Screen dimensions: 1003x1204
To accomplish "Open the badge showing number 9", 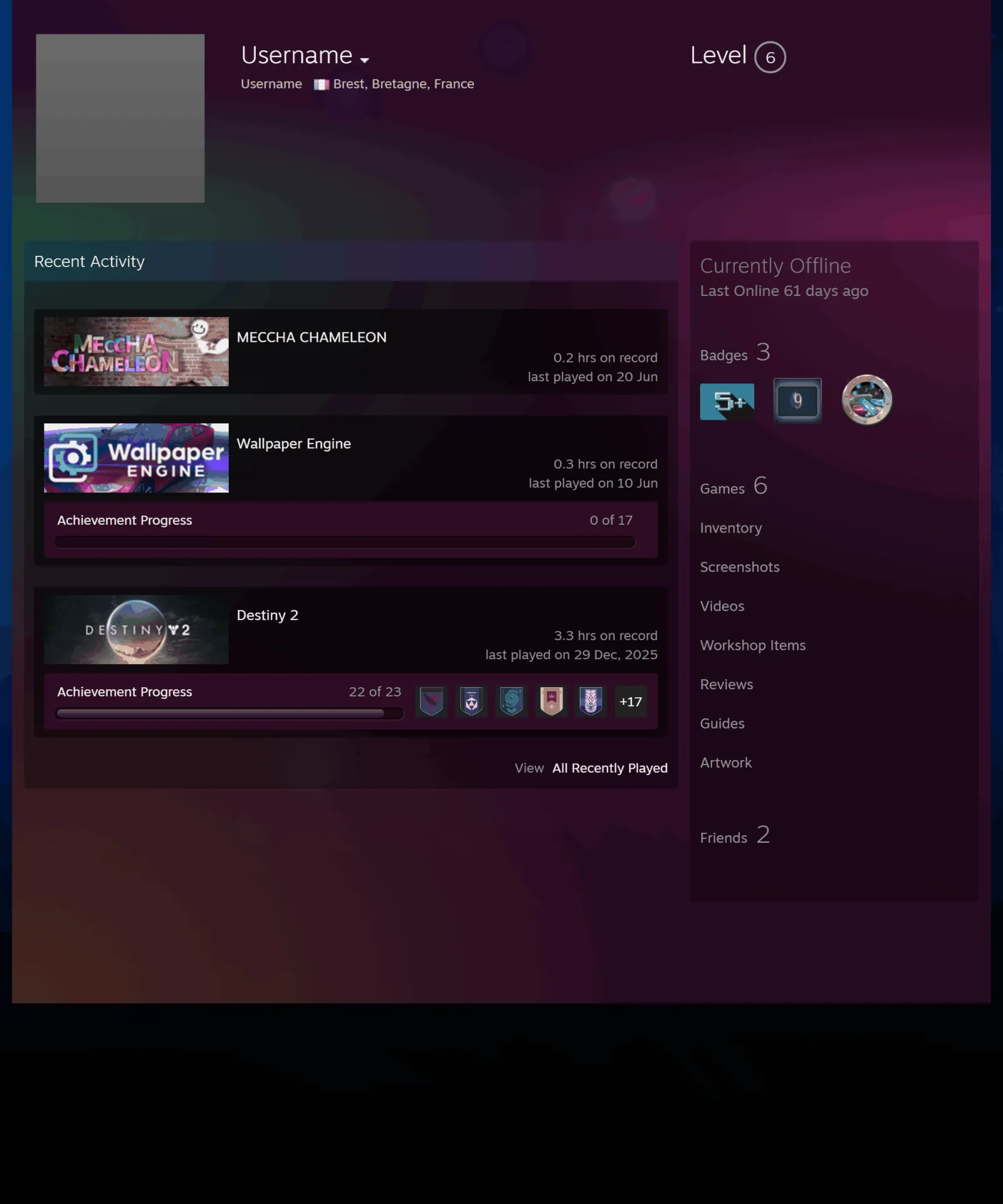I will tap(797, 401).
